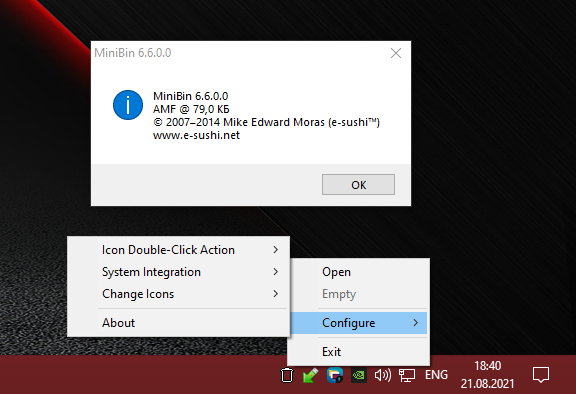Viewport: 576px width, 394px height.
Task: Select About in the Configure submenu
Action: pyautogui.click(x=179, y=323)
